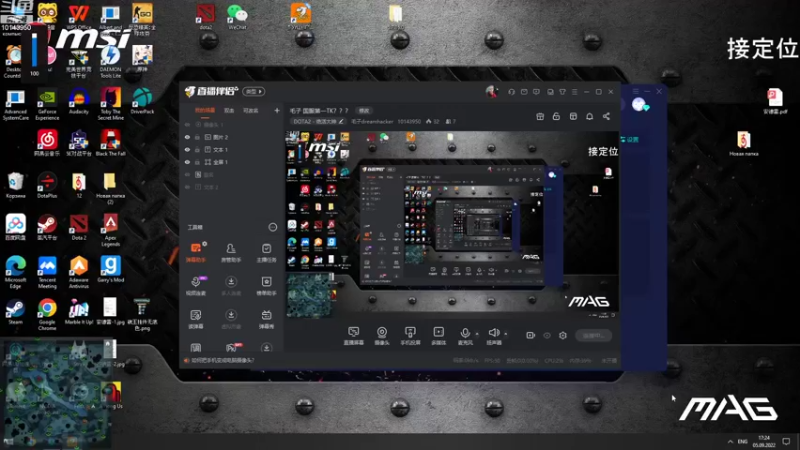This screenshot has height=450, width=800.
Task: Toggle the lock on 全屏 1 layer
Action: tap(197, 162)
